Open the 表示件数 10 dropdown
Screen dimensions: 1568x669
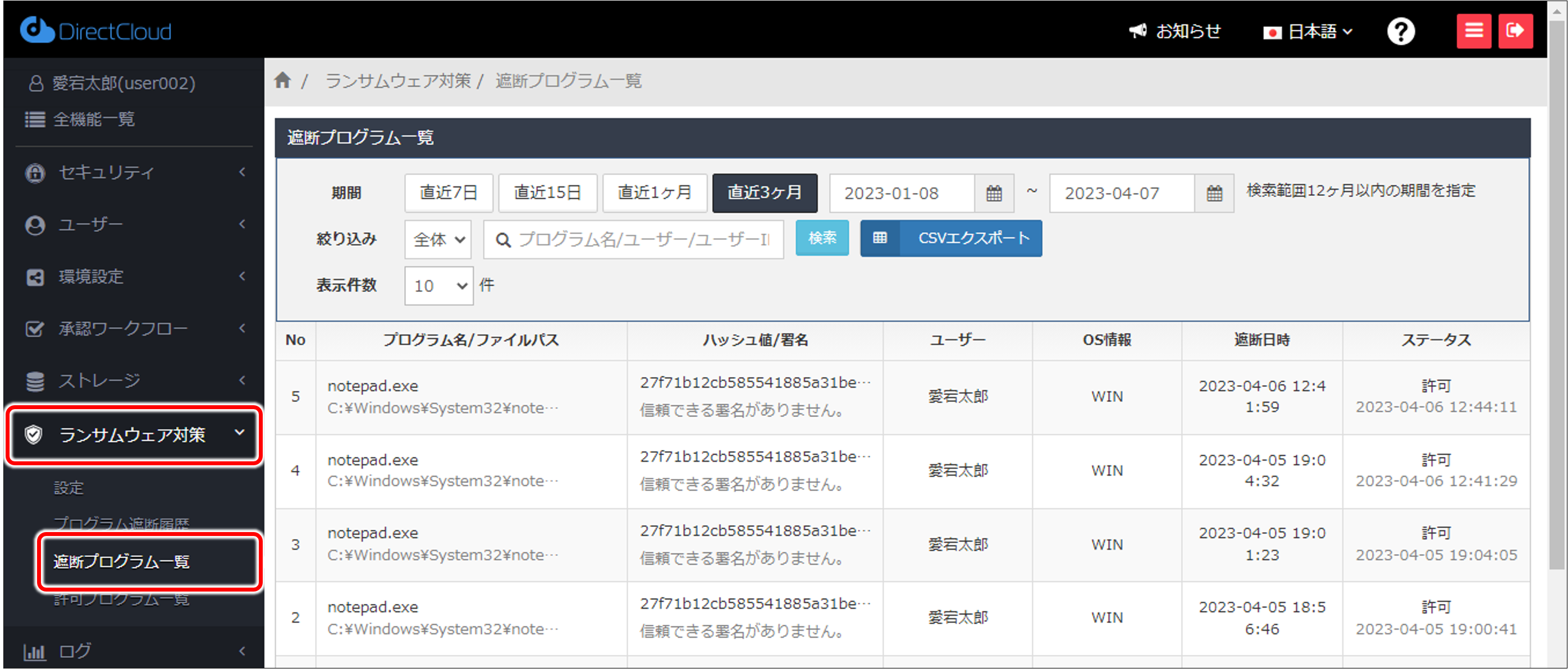pyautogui.click(x=438, y=286)
